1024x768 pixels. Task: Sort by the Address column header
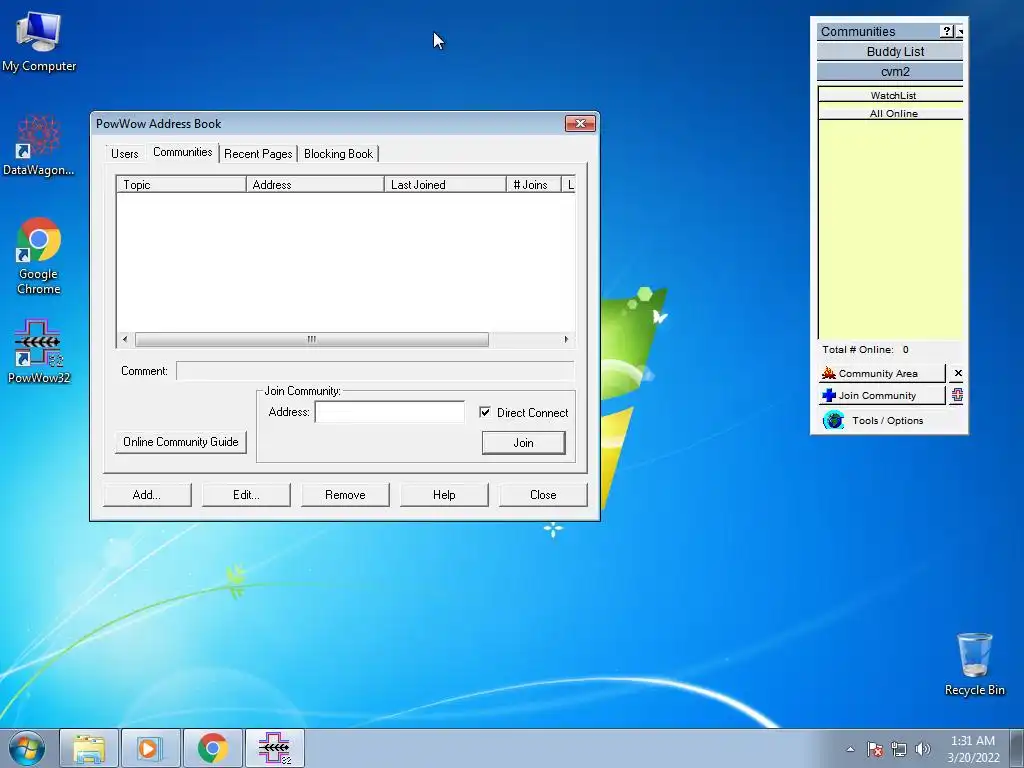tap(315, 185)
